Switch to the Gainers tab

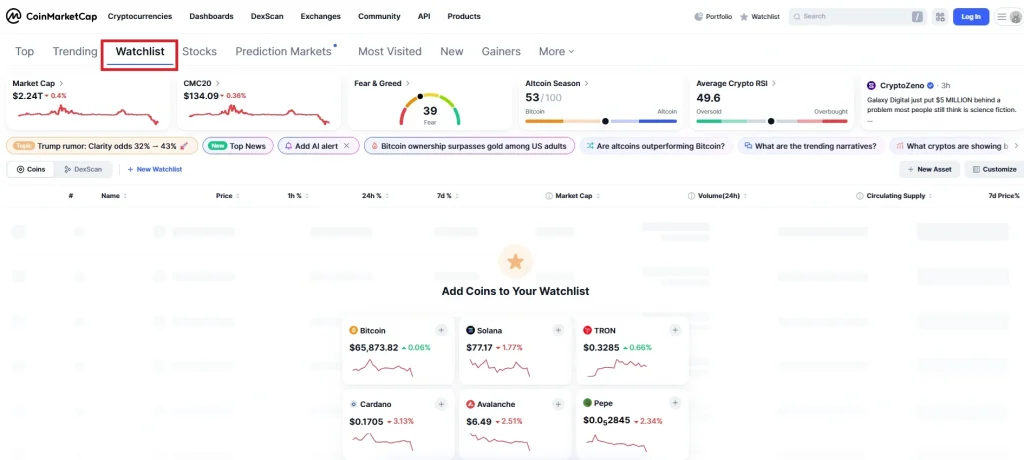[x=501, y=52]
